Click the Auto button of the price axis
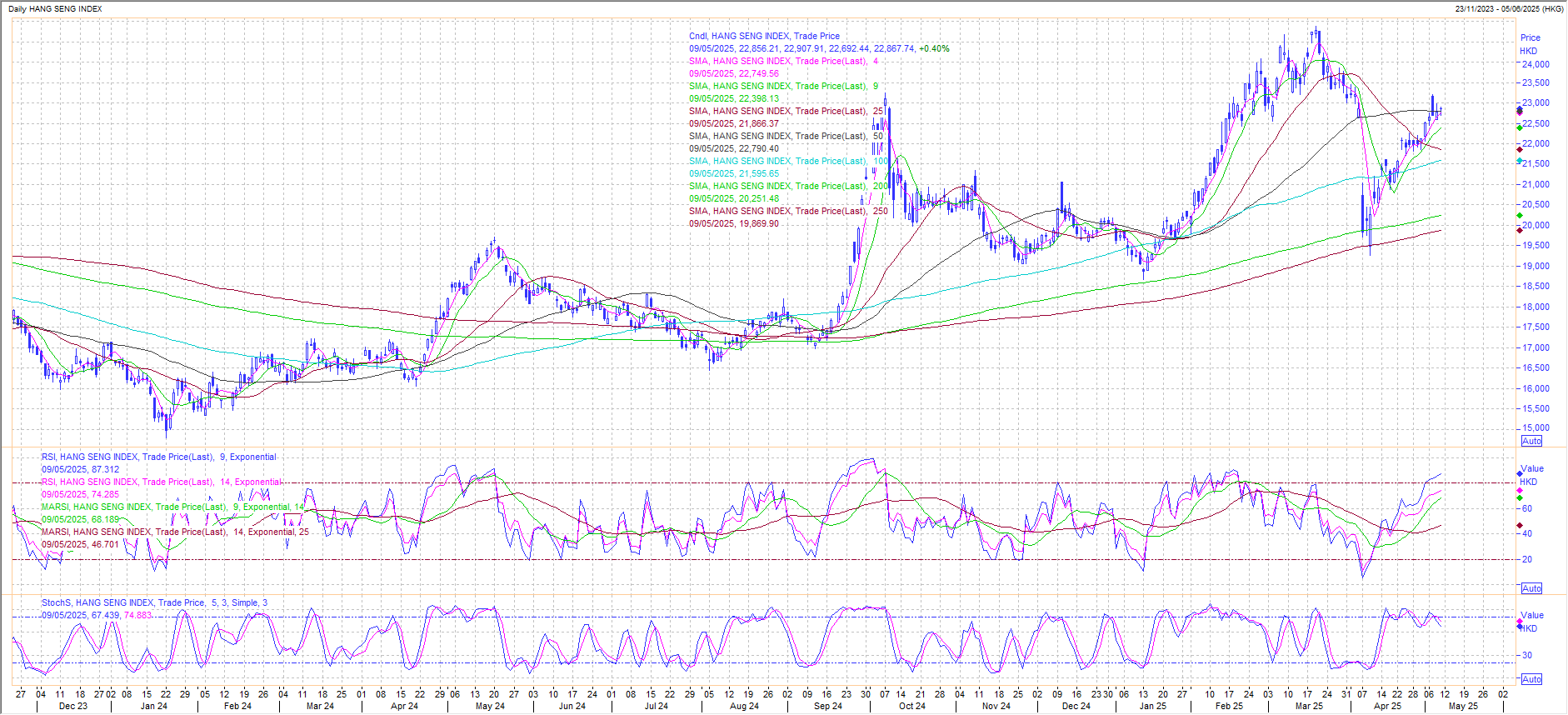Image resolution: width=1568 pixels, height=715 pixels. pyautogui.click(x=1531, y=441)
